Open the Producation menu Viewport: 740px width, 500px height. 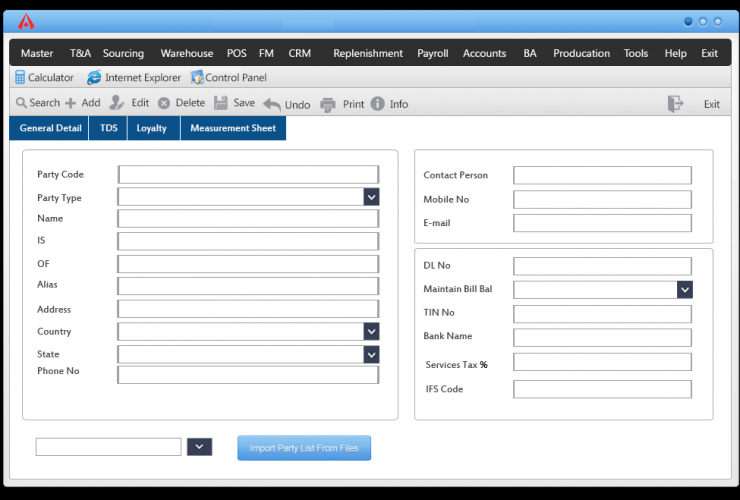click(581, 53)
